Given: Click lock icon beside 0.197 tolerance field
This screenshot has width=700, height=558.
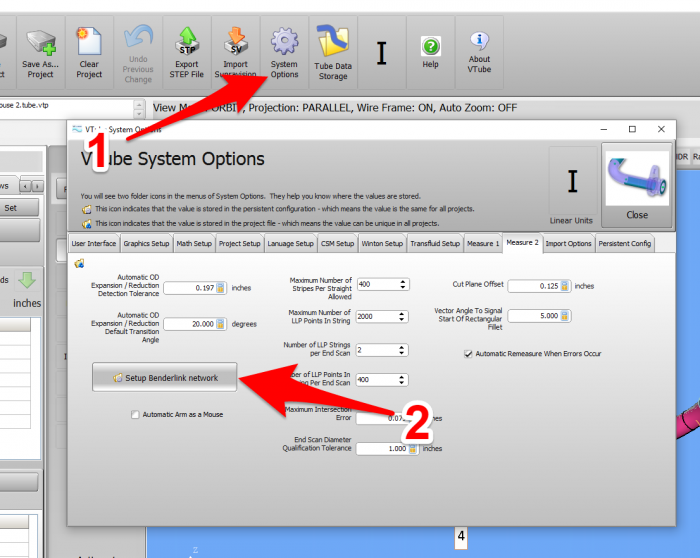Looking at the screenshot, I should [221, 288].
